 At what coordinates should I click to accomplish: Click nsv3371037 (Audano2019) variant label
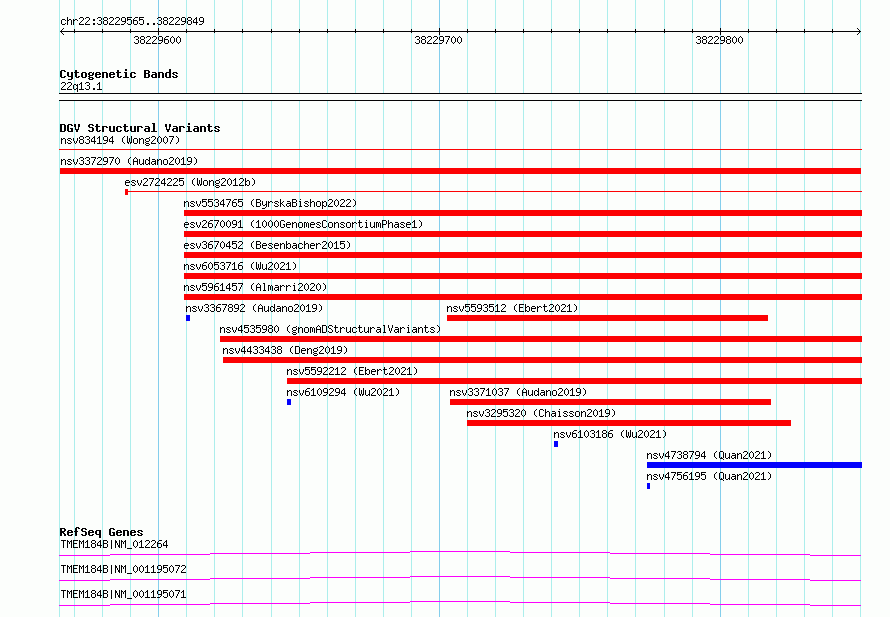pos(518,392)
